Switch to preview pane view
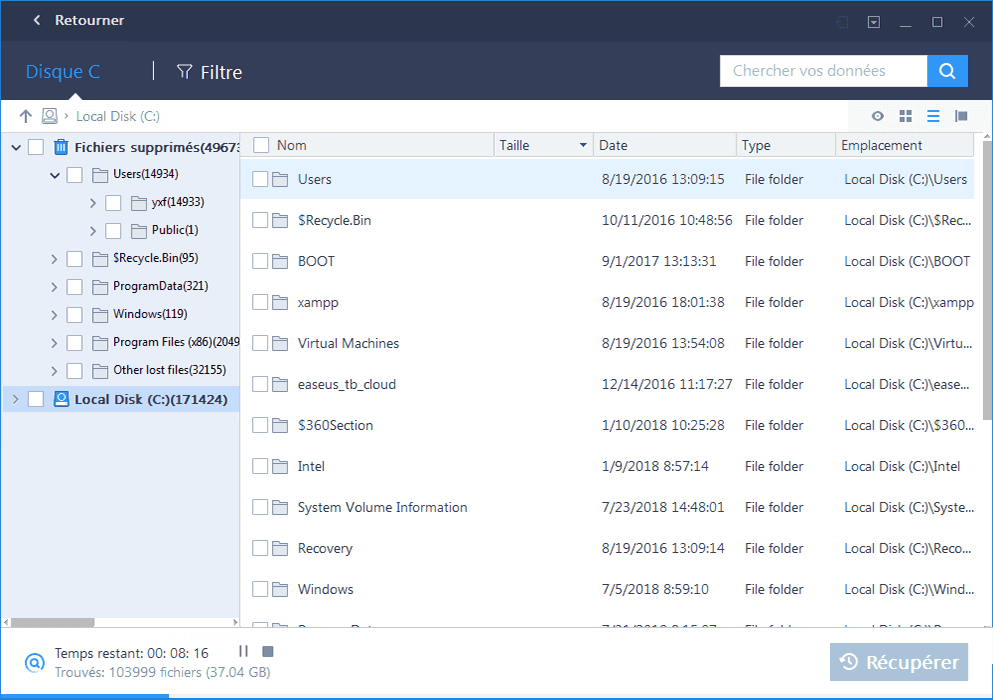The height and width of the screenshot is (700, 993). click(961, 116)
